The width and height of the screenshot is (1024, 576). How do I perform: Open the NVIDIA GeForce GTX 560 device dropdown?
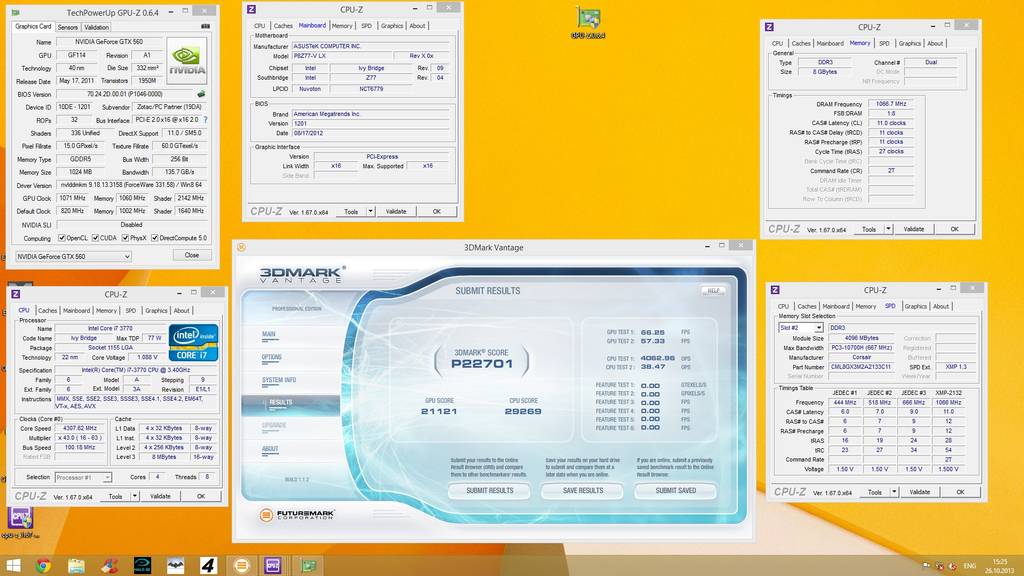pyautogui.click(x=73, y=257)
